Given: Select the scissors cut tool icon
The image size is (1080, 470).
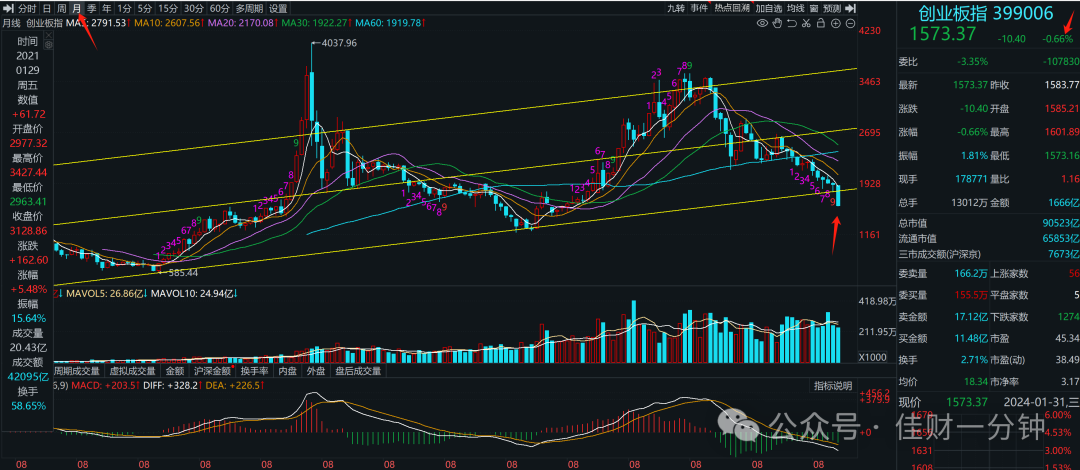Looking at the screenshot, I should click(806, 23).
